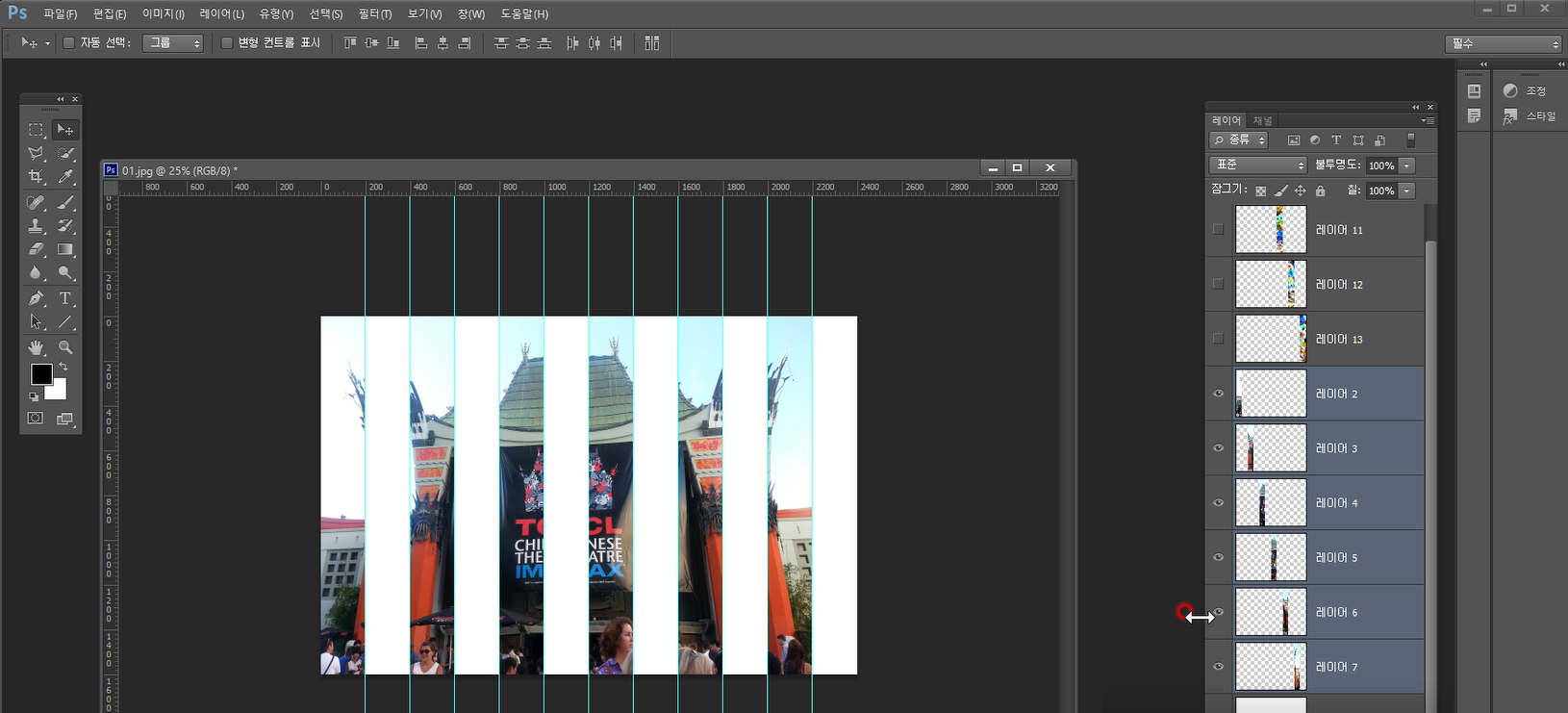Select the Crop tool

36,177
